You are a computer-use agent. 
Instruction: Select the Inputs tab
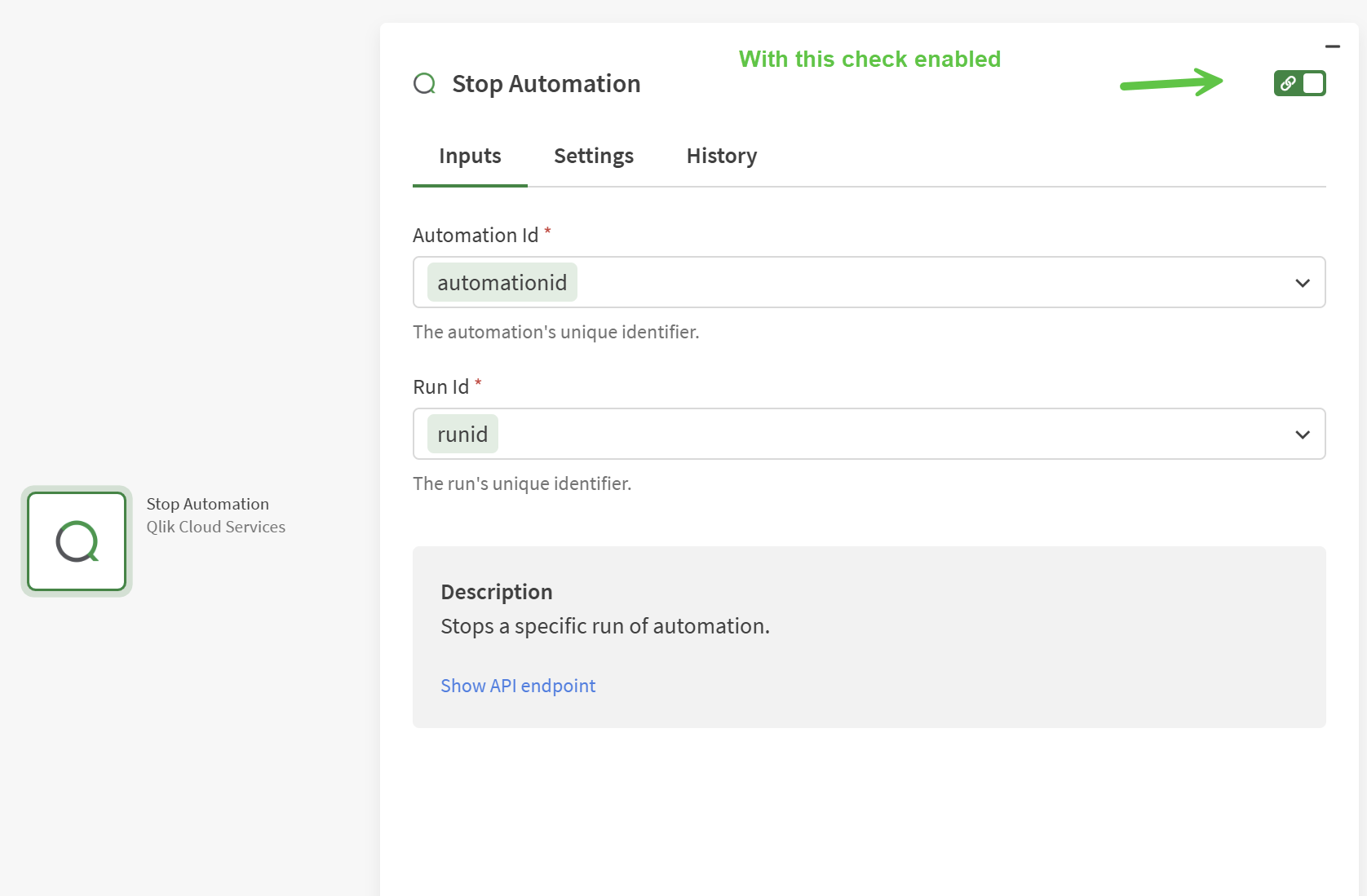pos(469,156)
